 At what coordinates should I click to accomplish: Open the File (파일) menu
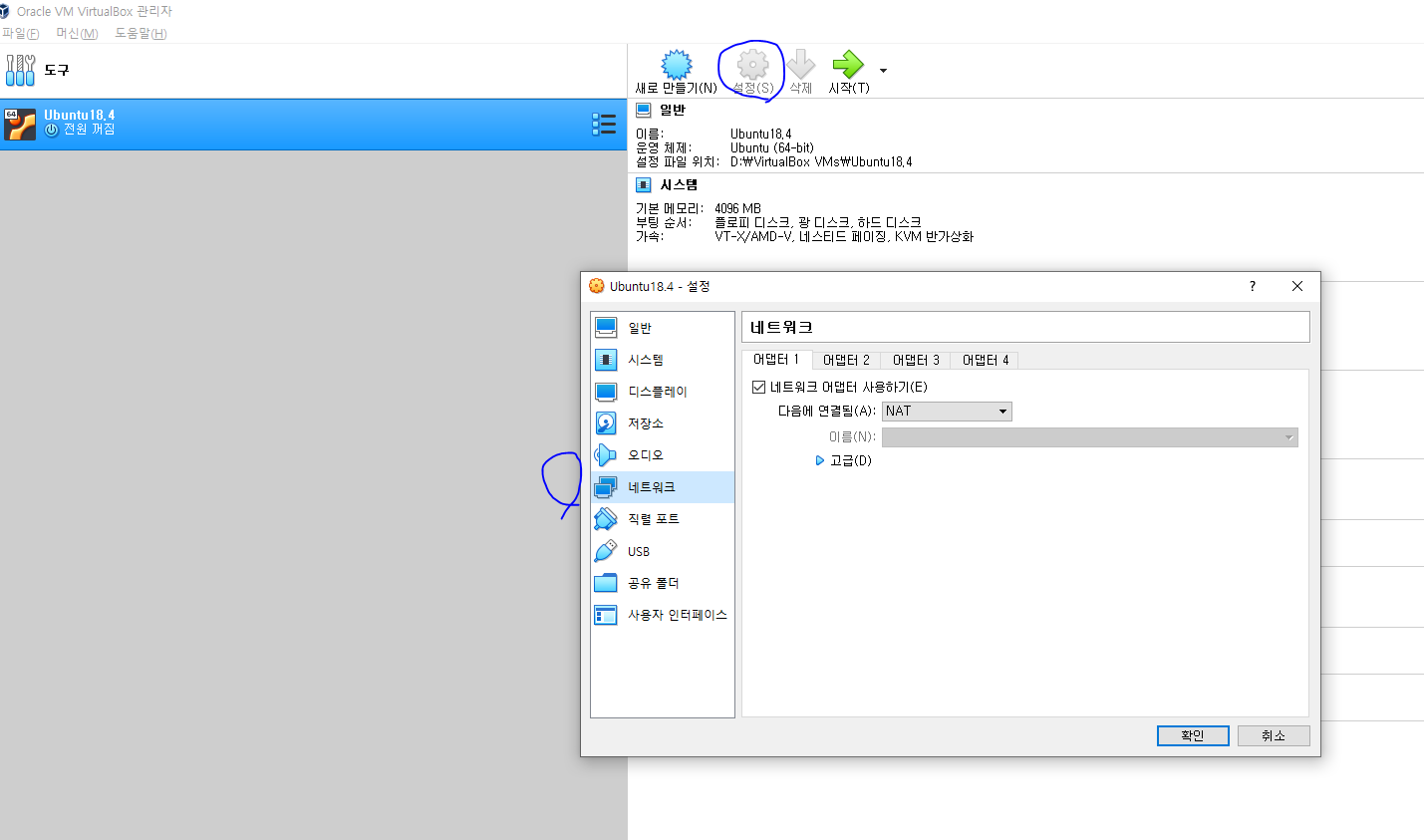(x=20, y=33)
